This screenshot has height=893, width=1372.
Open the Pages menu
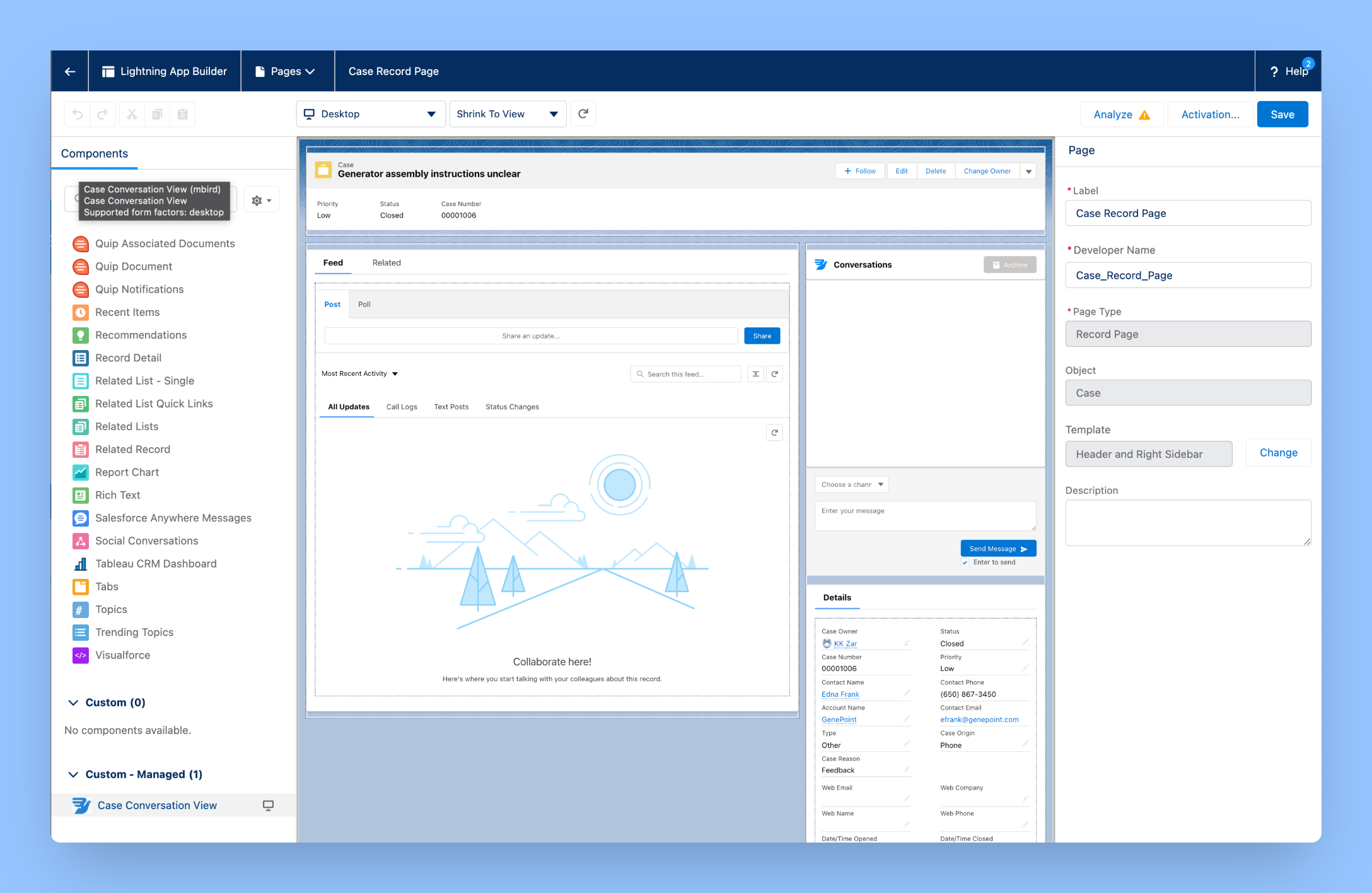click(286, 71)
